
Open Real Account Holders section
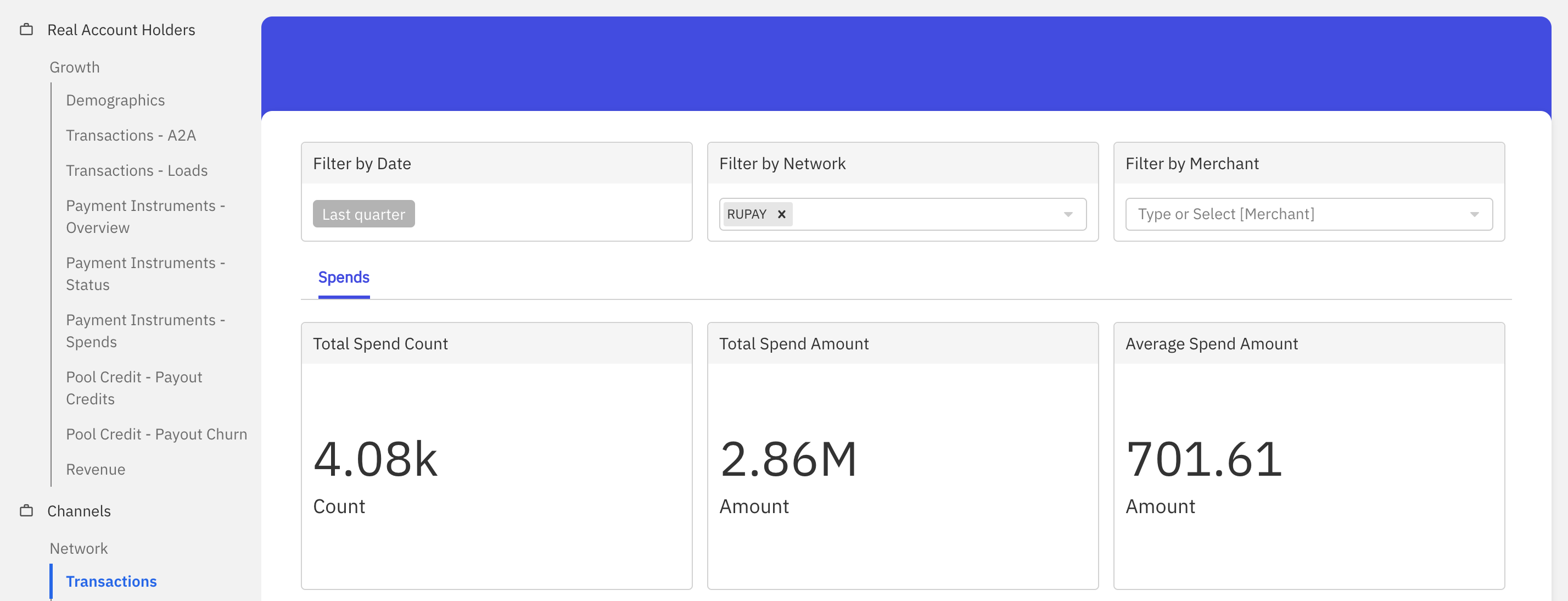coord(121,30)
